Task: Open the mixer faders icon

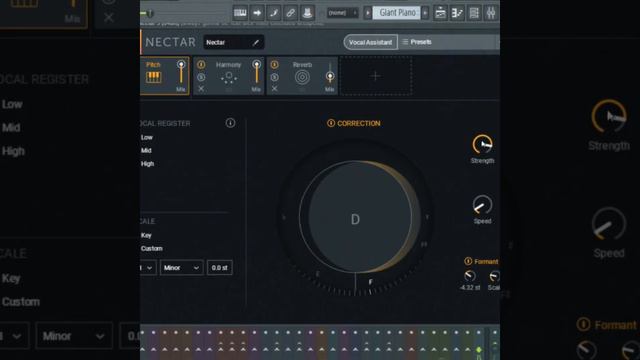Action: (x=491, y=13)
